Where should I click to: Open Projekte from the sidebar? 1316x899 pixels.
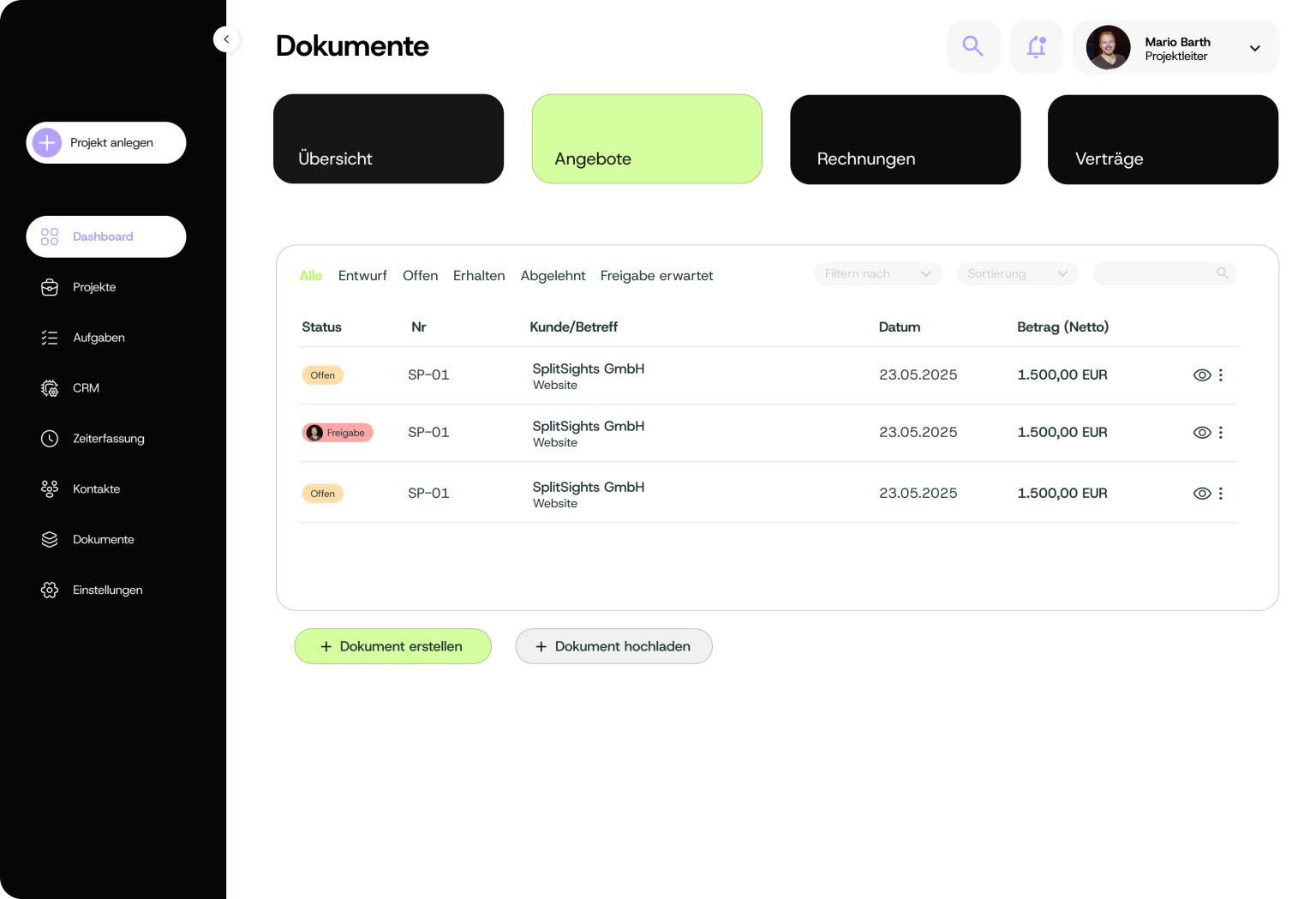click(x=93, y=287)
